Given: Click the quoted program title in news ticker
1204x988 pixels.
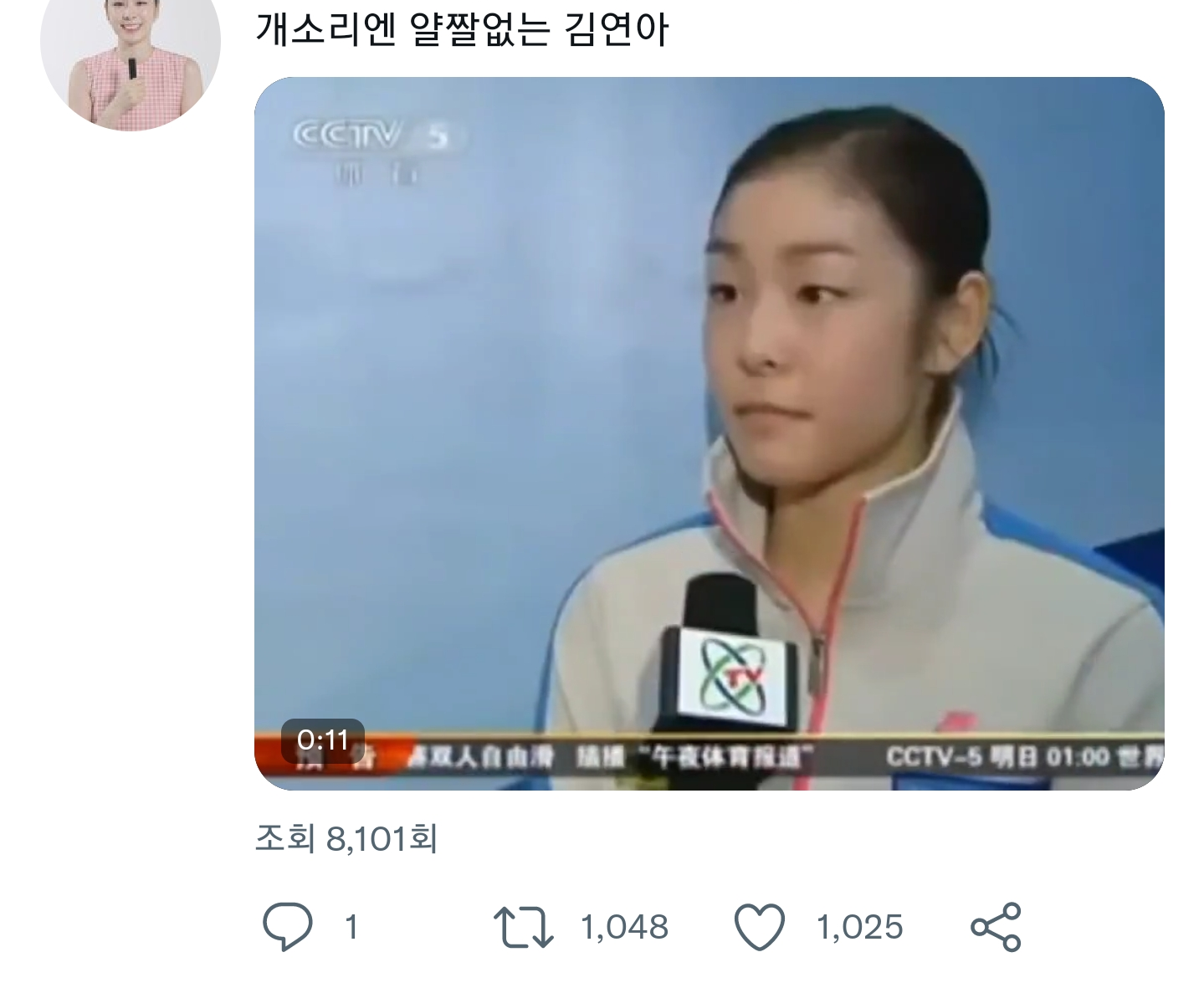Looking at the screenshot, I should [x=725, y=758].
